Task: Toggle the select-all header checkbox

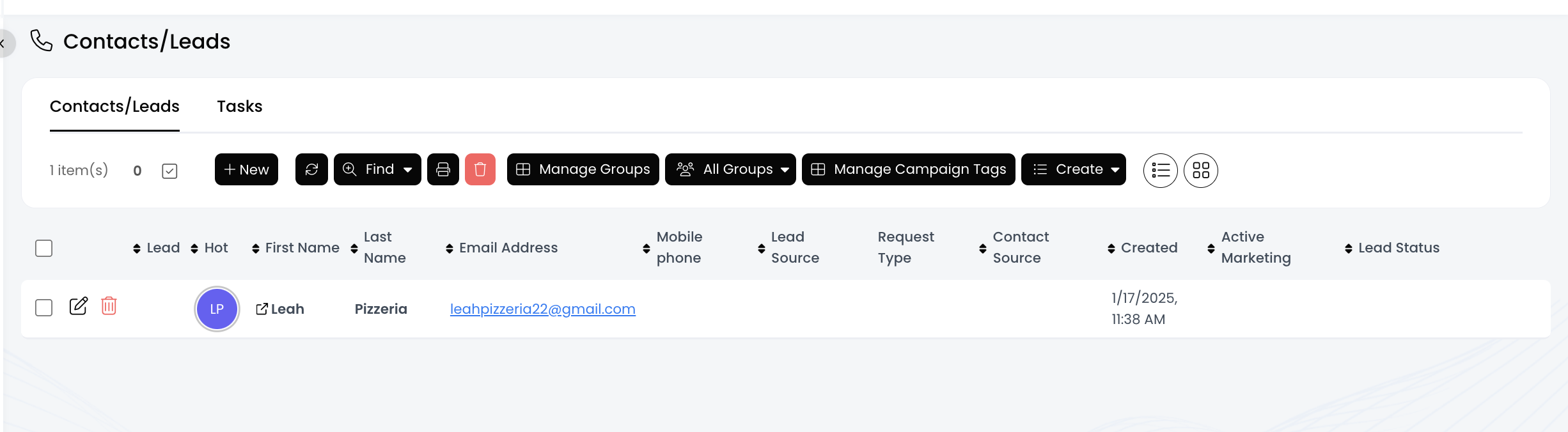Action: 44,248
